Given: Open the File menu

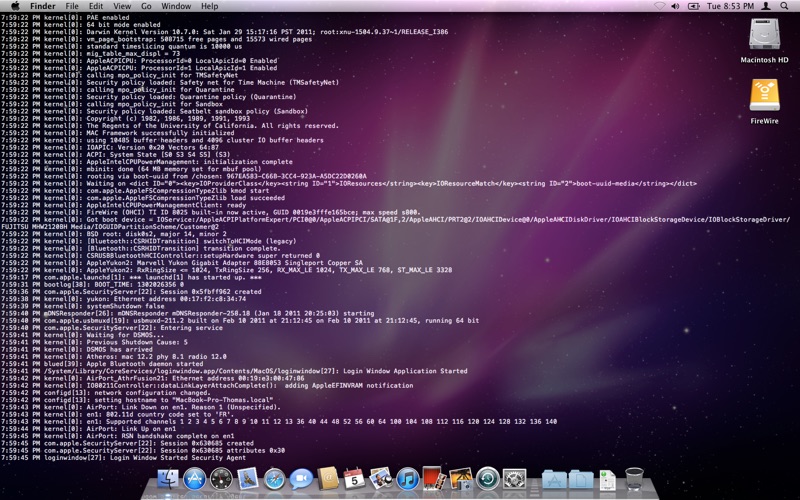Looking at the screenshot, I should pyautogui.click(x=72, y=6).
